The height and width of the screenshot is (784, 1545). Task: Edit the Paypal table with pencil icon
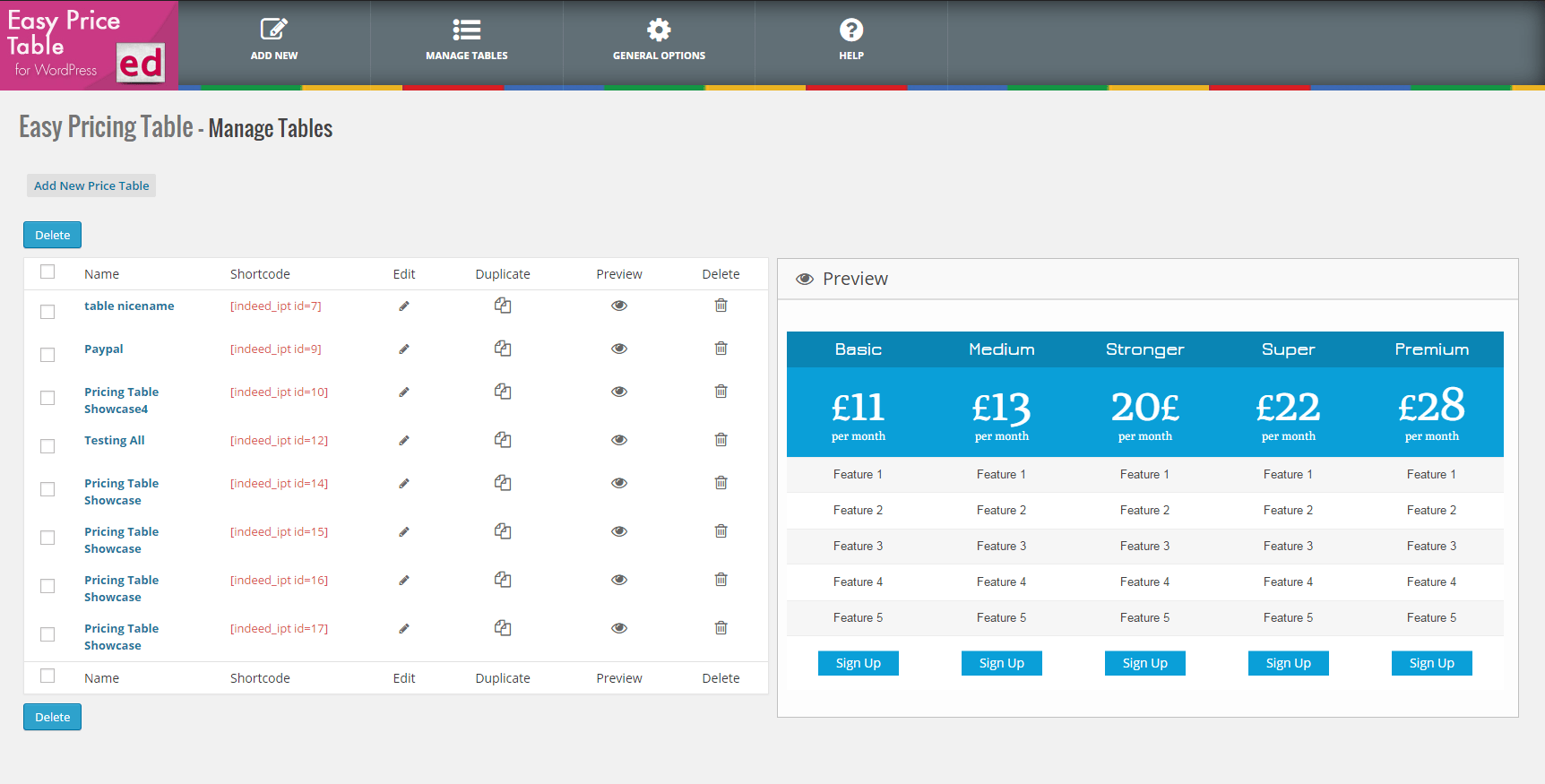[404, 349]
